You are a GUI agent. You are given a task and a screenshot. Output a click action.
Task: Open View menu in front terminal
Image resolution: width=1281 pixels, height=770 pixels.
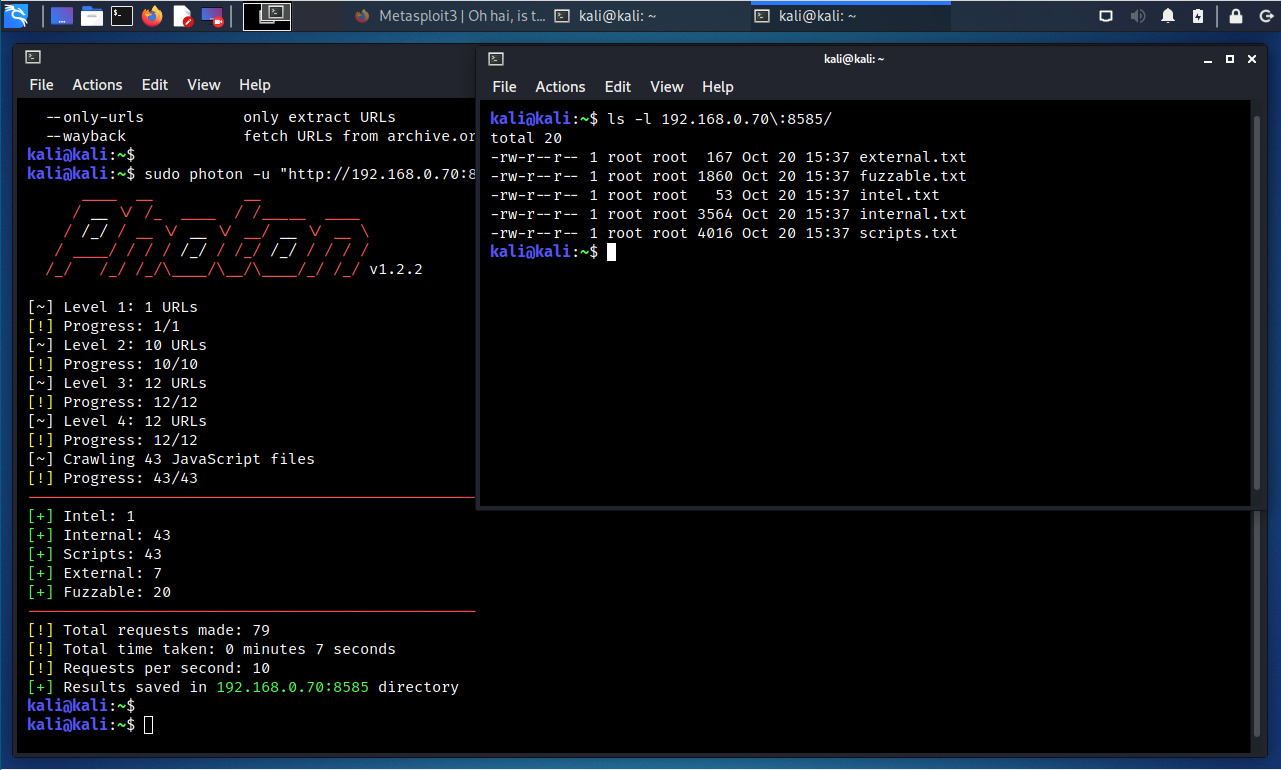click(x=667, y=87)
